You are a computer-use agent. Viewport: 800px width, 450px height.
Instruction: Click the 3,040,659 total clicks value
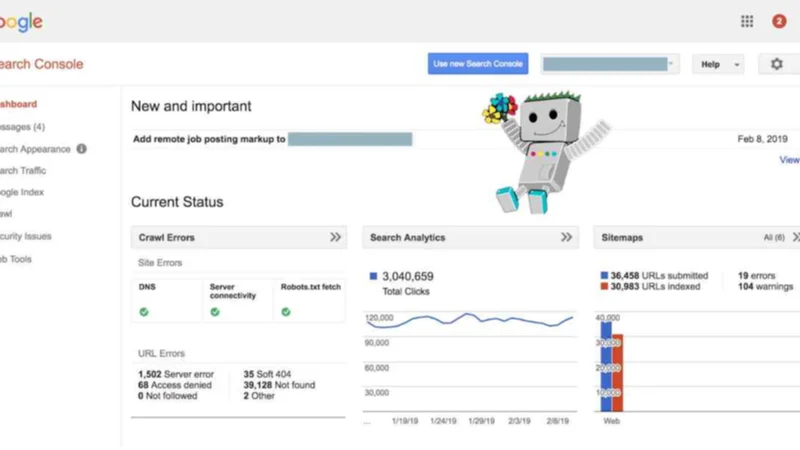[408, 277]
